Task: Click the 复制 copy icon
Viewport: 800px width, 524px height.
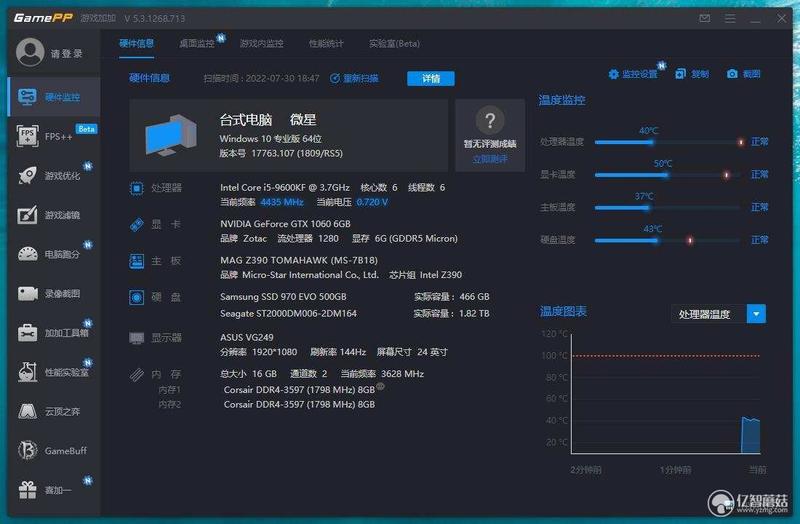Action: 680,74
